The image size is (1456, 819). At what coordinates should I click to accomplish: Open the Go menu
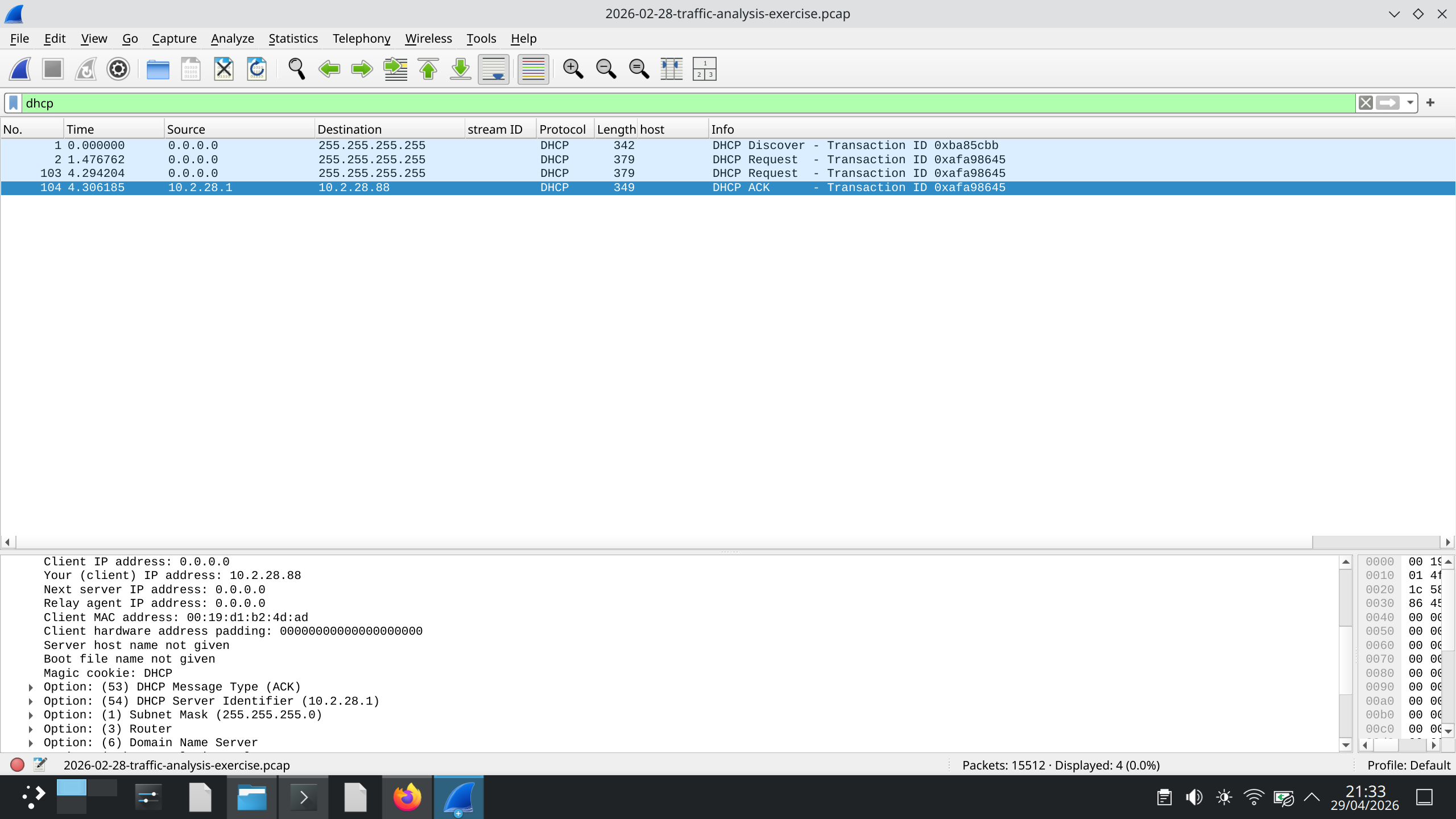click(x=130, y=39)
